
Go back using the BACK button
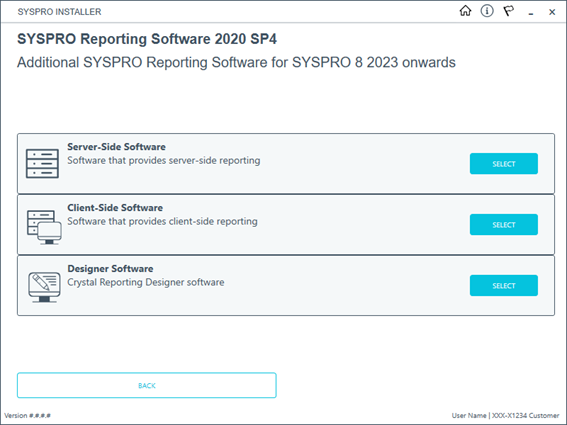pyautogui.click(x=147, y=386)
